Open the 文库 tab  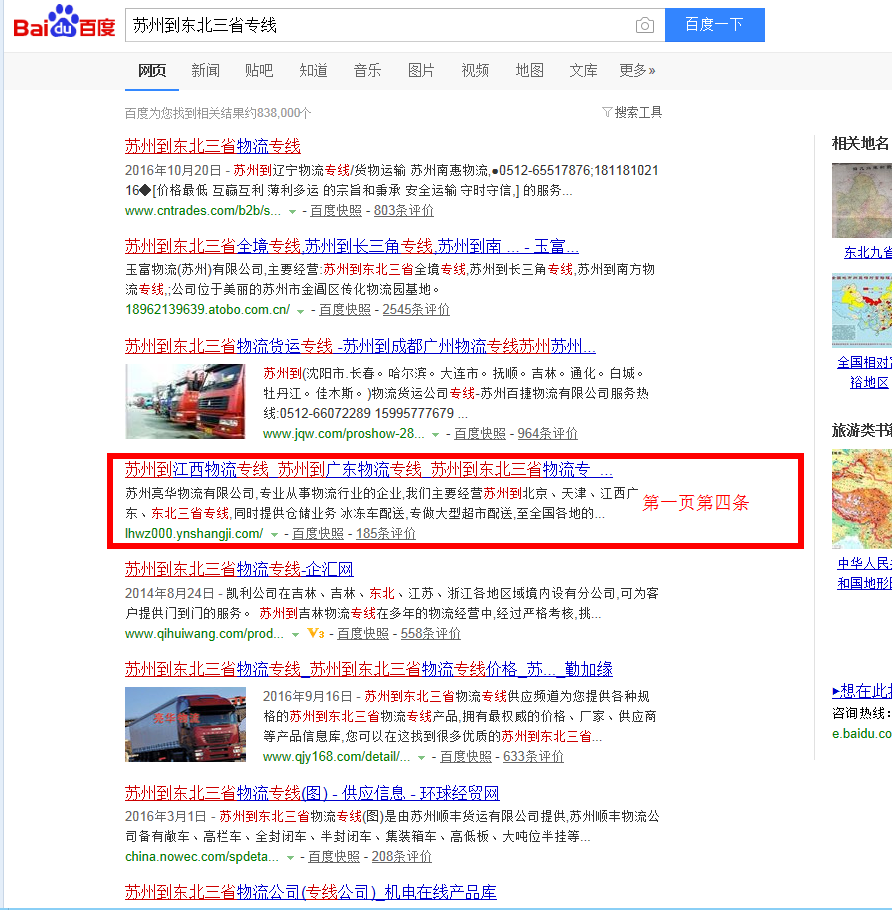coord(583,71)
